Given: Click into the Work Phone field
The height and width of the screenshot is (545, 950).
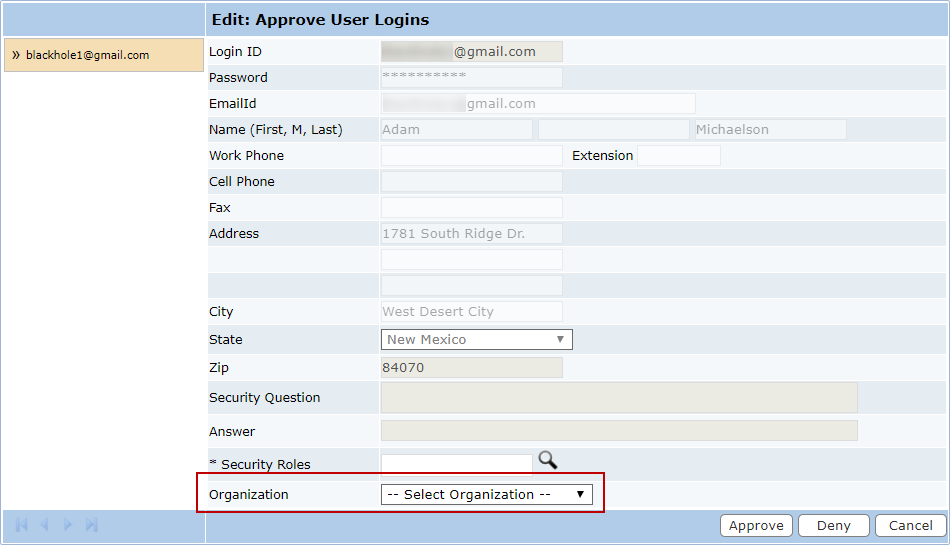Looking at the screenshot, I should point(471,156).
